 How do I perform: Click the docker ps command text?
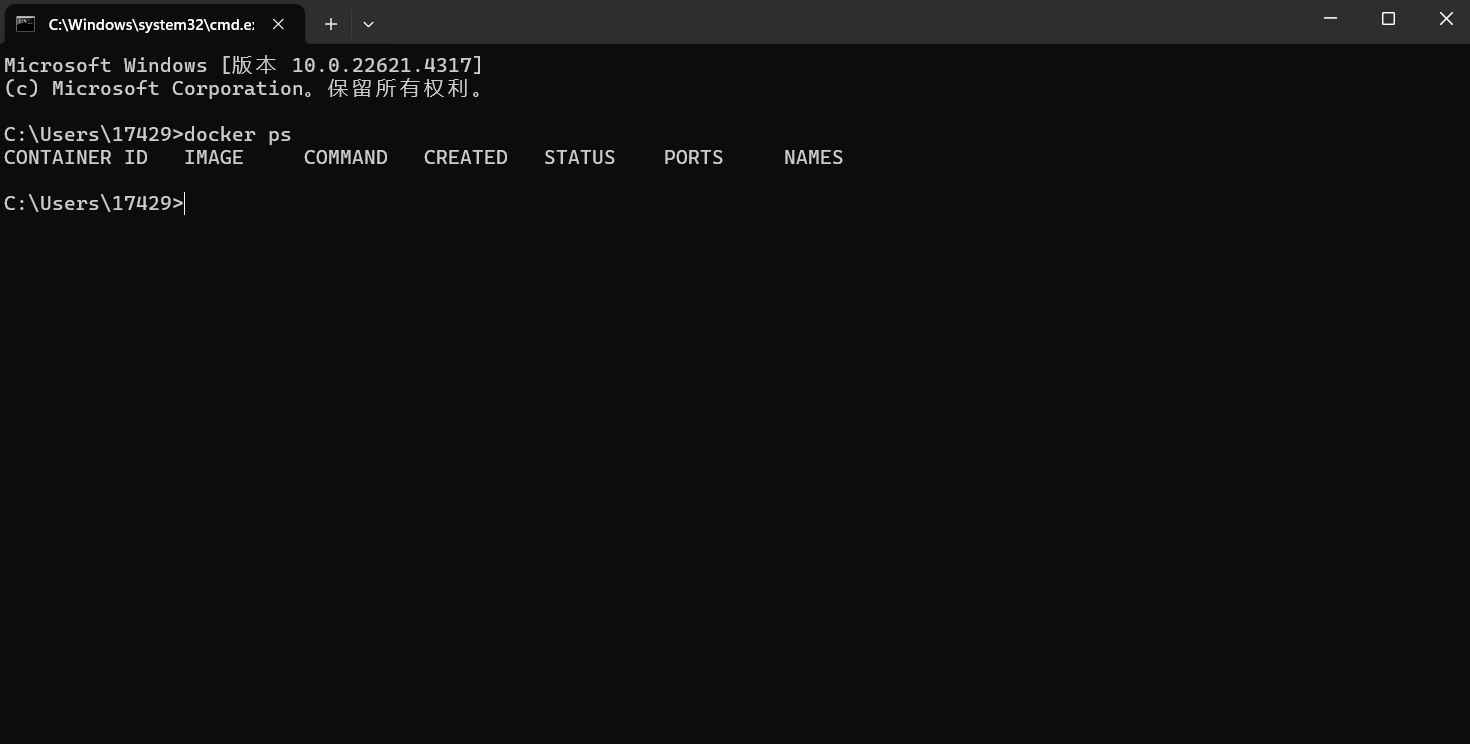coord(236,134)
